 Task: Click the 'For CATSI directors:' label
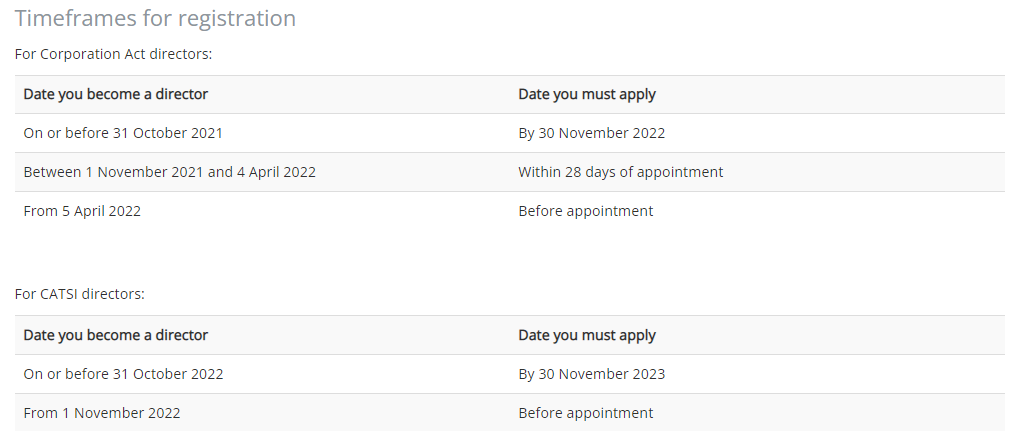pos(80,294)
